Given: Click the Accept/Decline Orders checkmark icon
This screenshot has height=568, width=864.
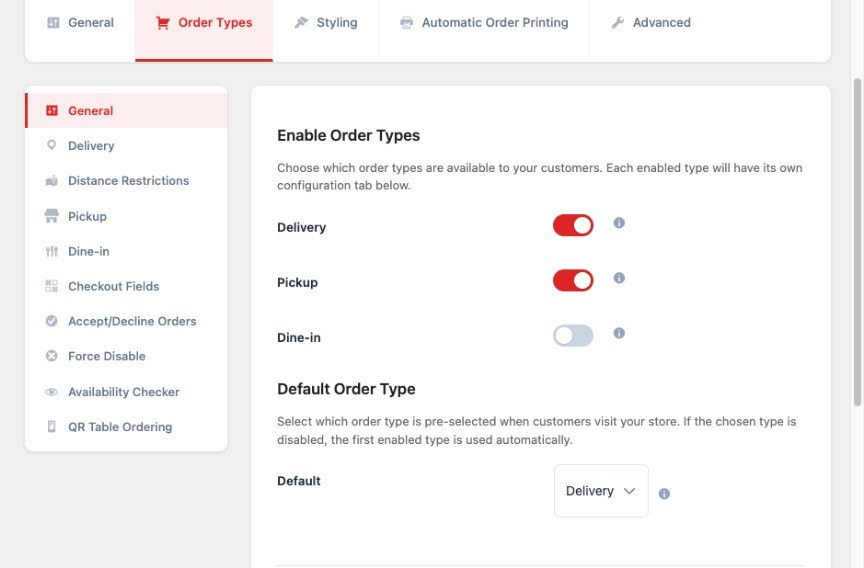Looking at the screenshot, I should 51,321.
